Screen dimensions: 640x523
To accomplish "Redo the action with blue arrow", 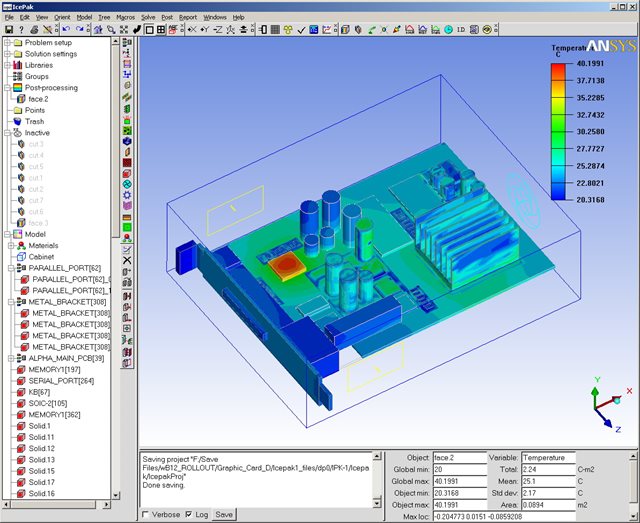I will (x=79, y=29).
